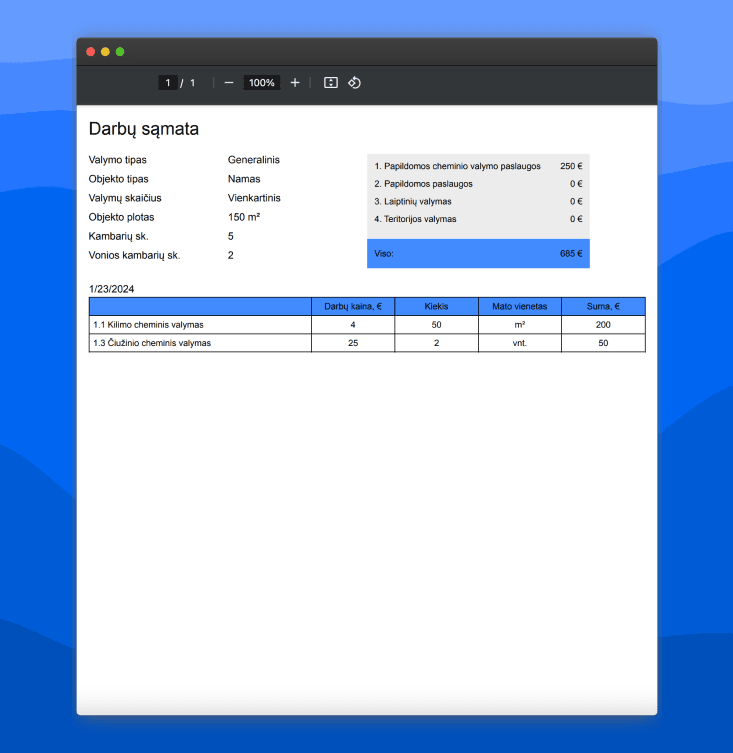Click the zoom in plus button
Image resolution: width=733 pixels, height=753 pixels.
[x=295, y=83]
